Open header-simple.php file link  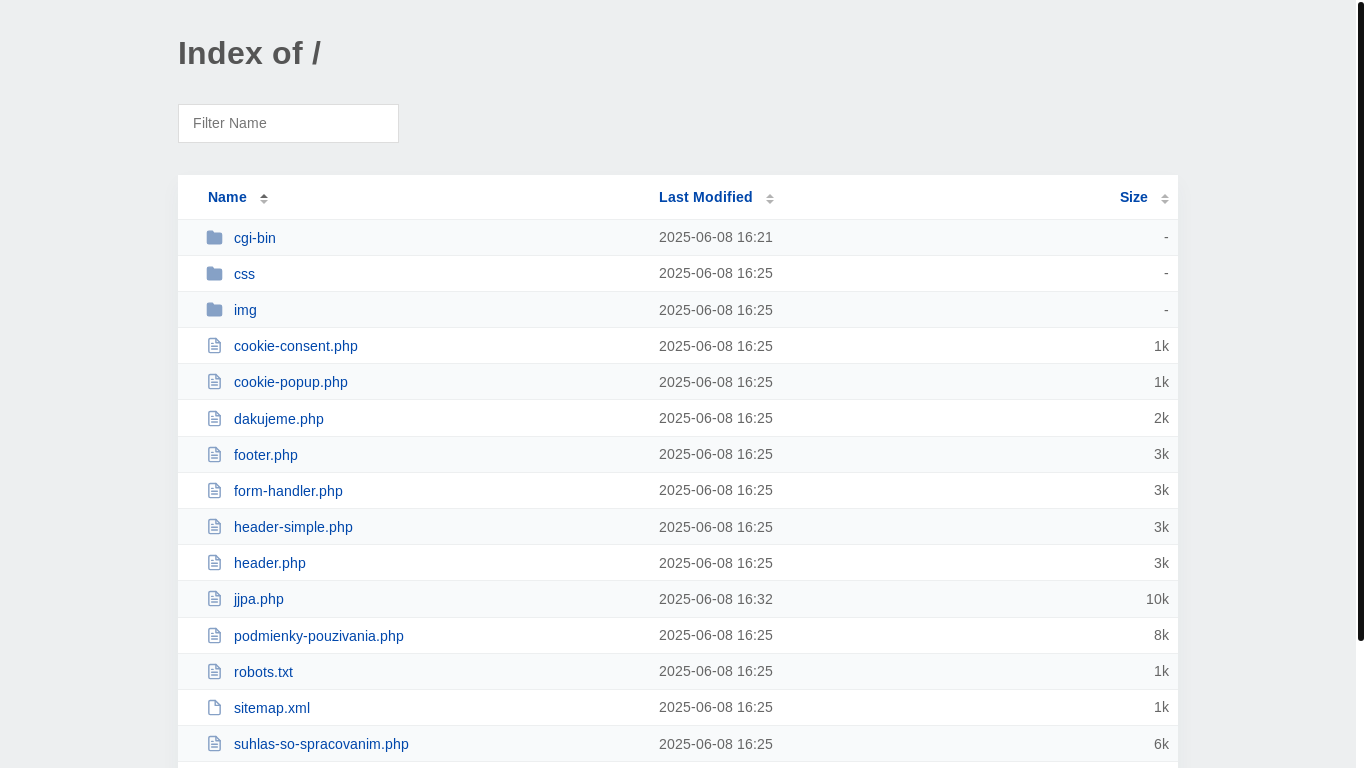pos(293,527)
